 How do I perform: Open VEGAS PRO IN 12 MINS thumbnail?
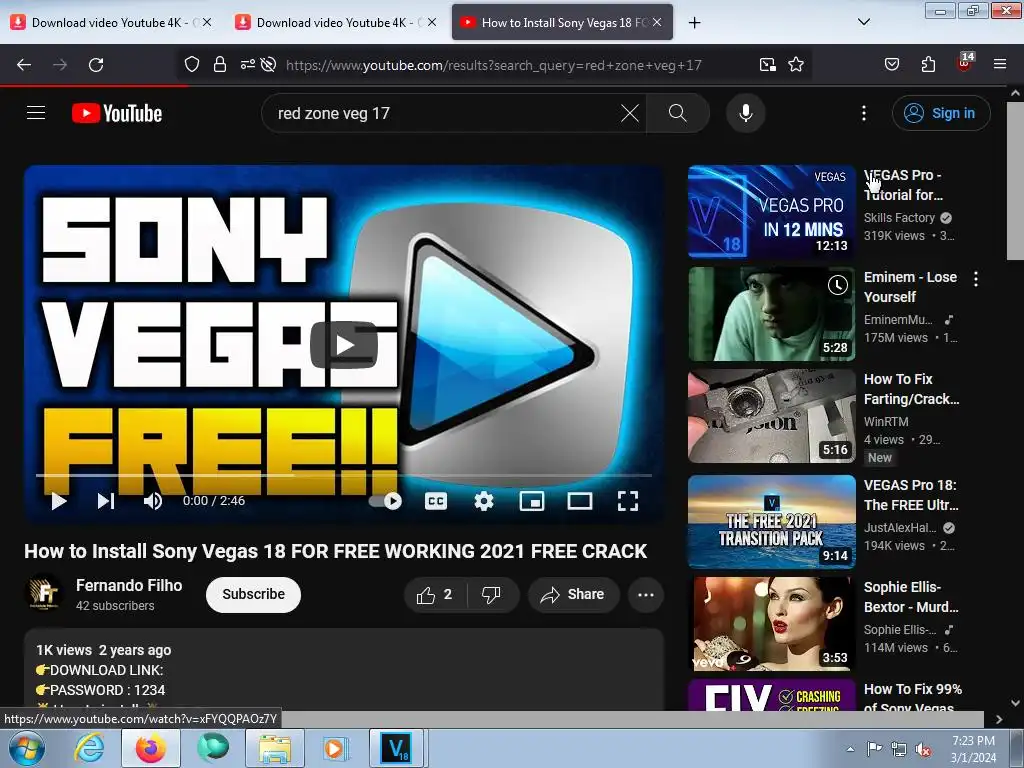click(771, 212)
